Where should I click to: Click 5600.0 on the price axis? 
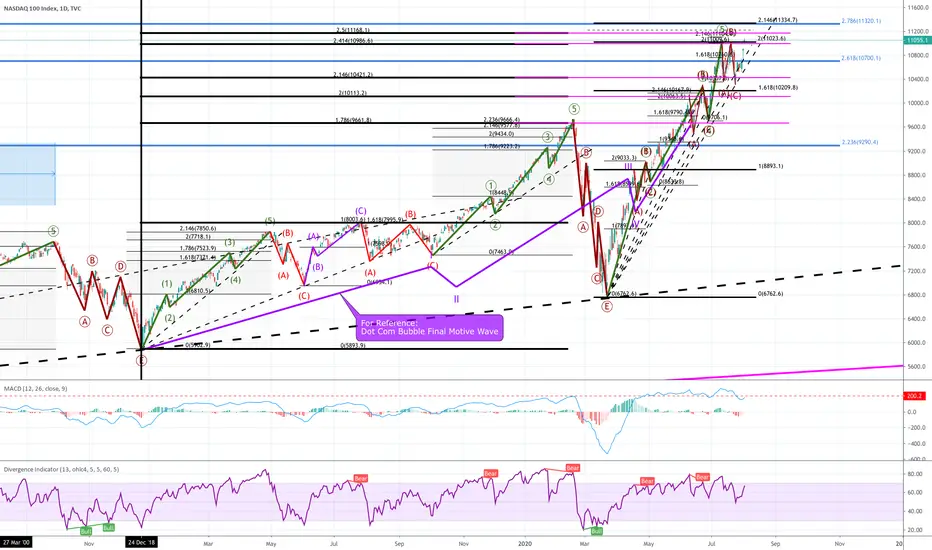(918, 367)
